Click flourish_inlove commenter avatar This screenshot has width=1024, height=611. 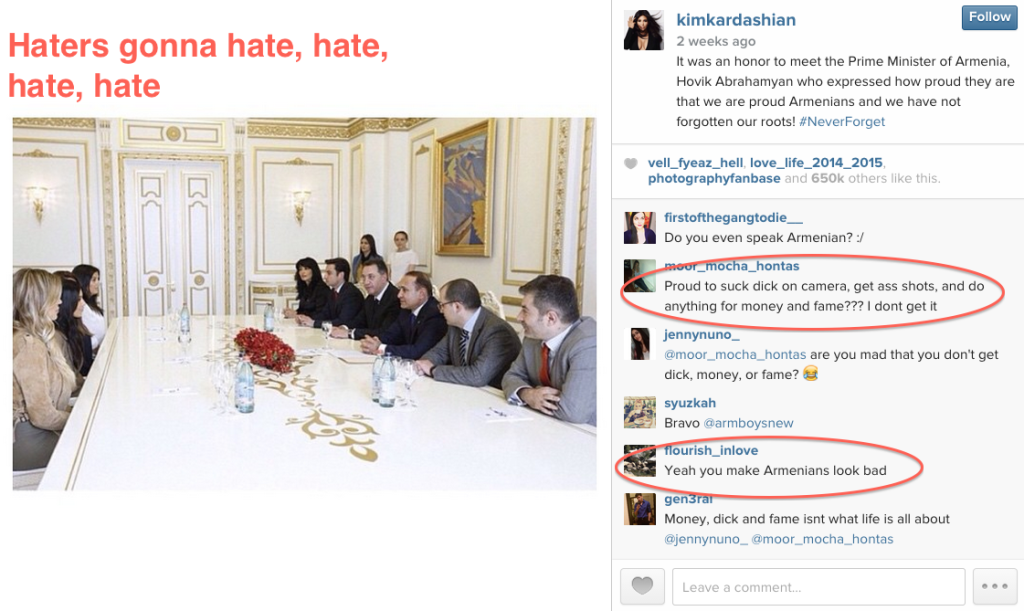pos(639,461)
